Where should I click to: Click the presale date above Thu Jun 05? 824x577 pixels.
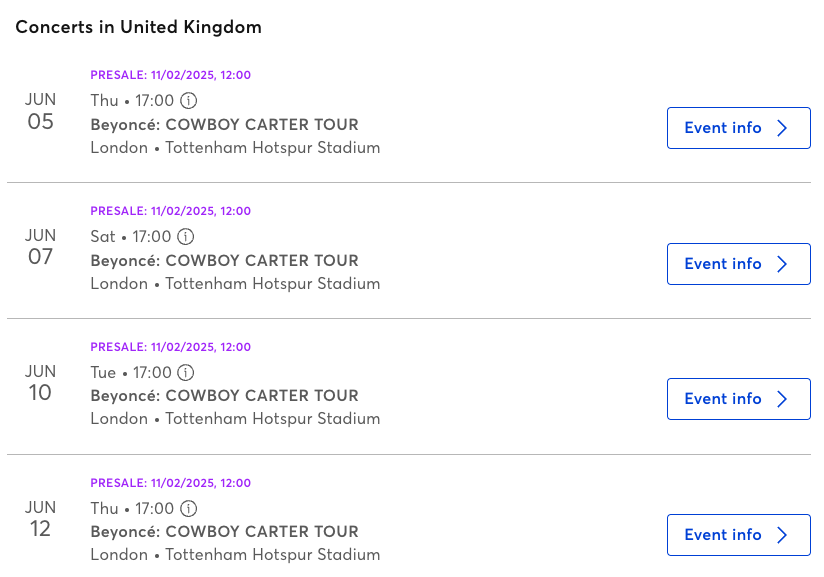(x=170, y=75)
